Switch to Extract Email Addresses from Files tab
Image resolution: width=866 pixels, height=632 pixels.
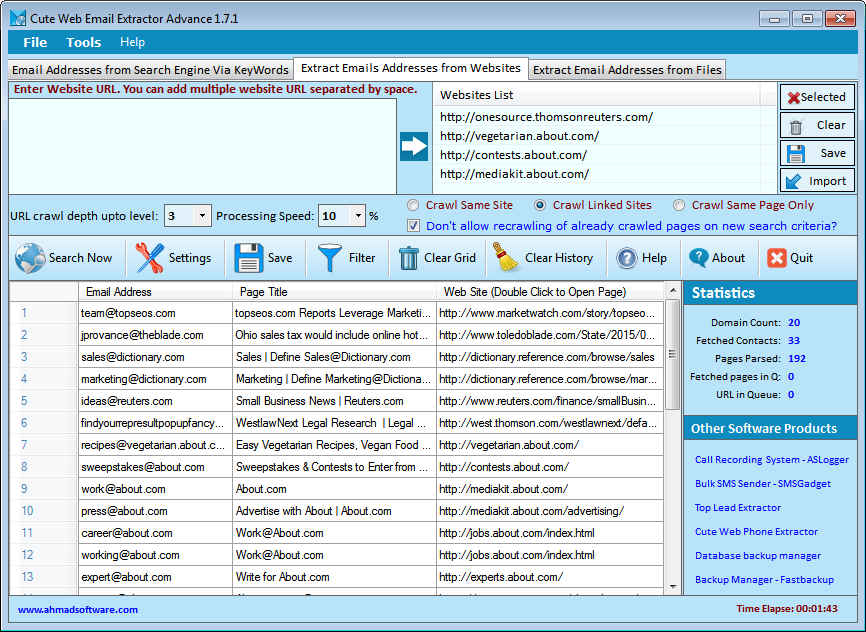click(x=626, y=70)
